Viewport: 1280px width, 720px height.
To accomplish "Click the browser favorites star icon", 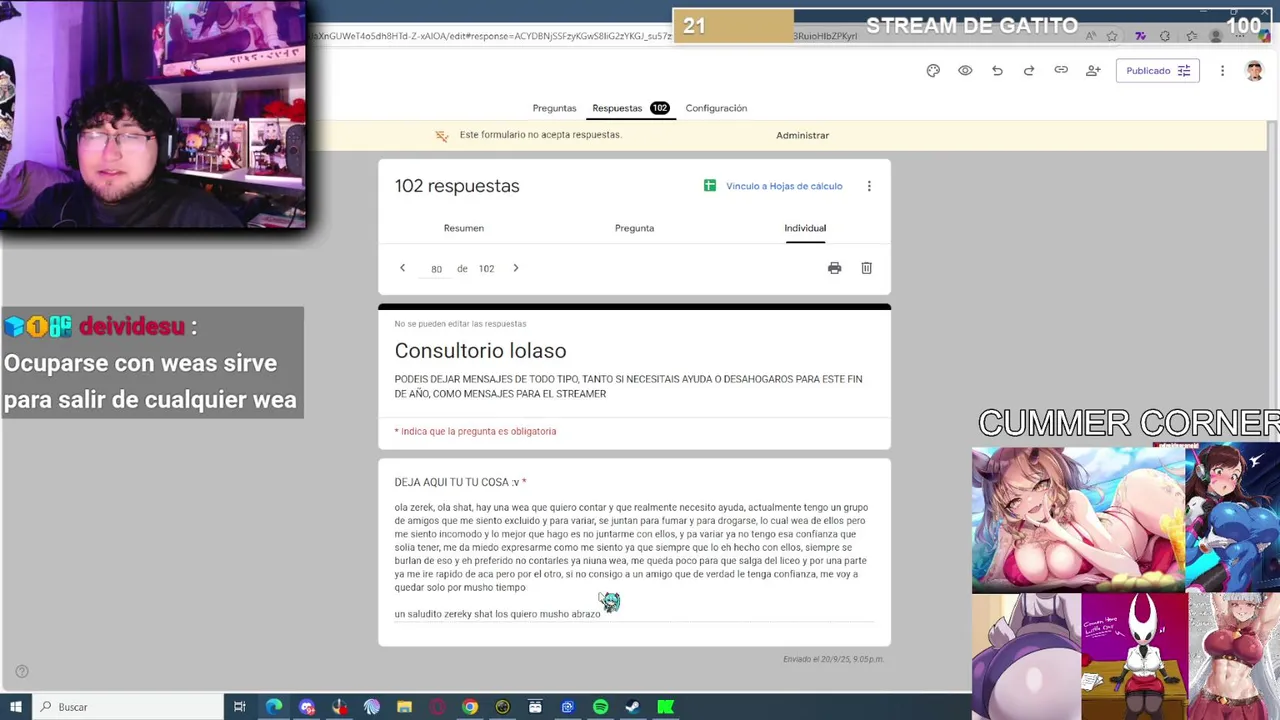I will [1112, 36].
